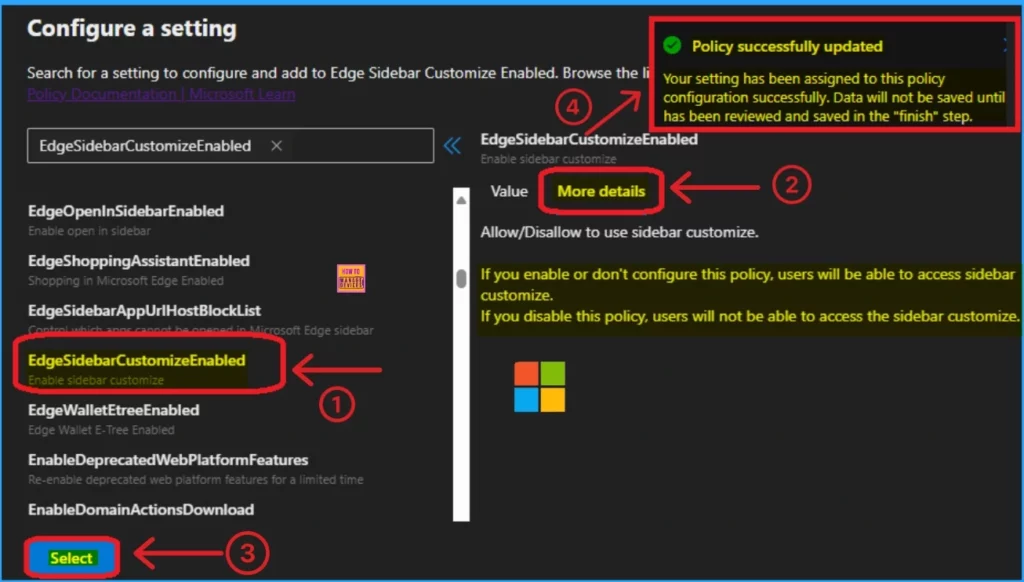Open Policy Documentation Microsoft Learn link
This screenshot has height=582, width=1024.
(161, 94)
